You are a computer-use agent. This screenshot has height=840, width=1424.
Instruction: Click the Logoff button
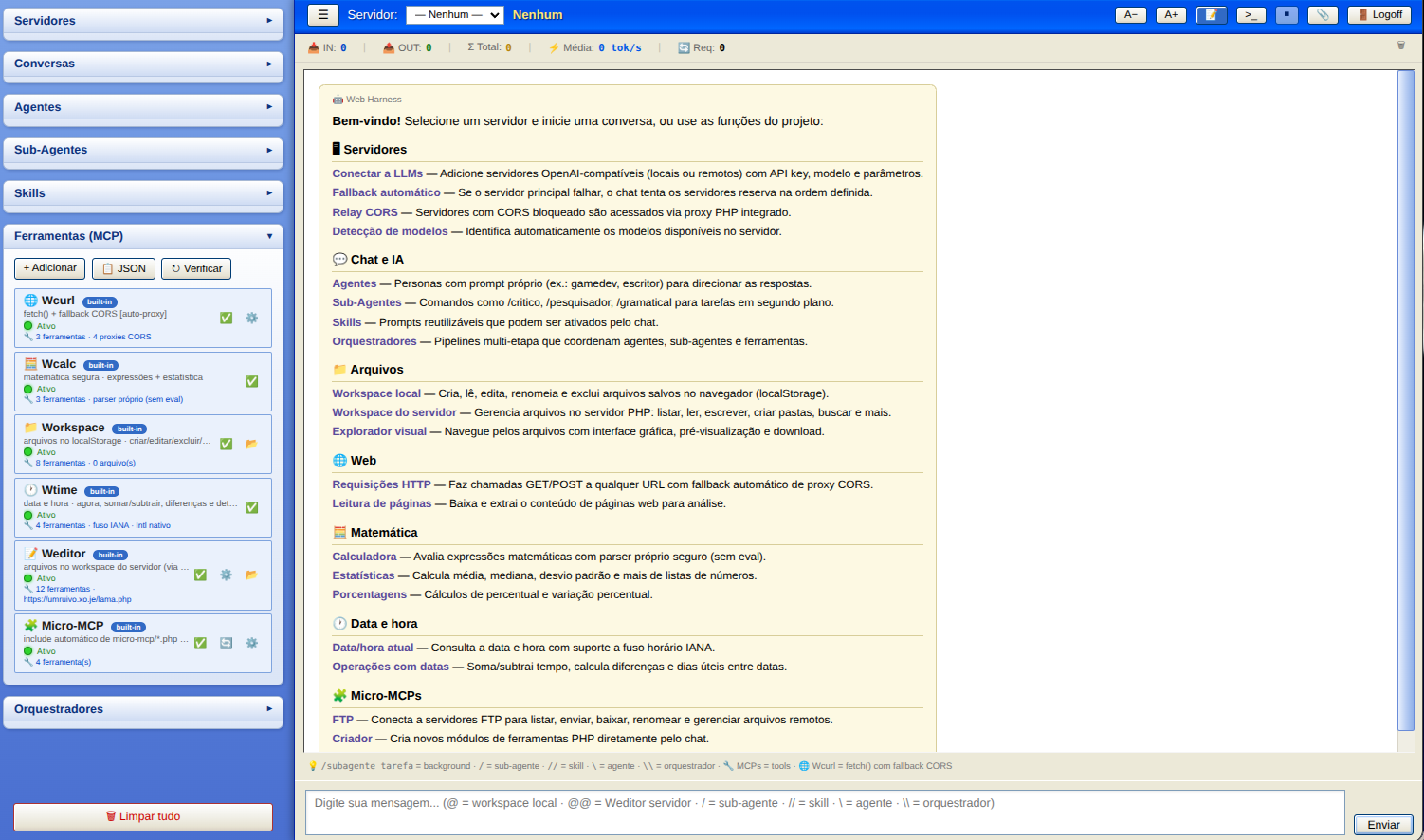tap(1380, 15)
